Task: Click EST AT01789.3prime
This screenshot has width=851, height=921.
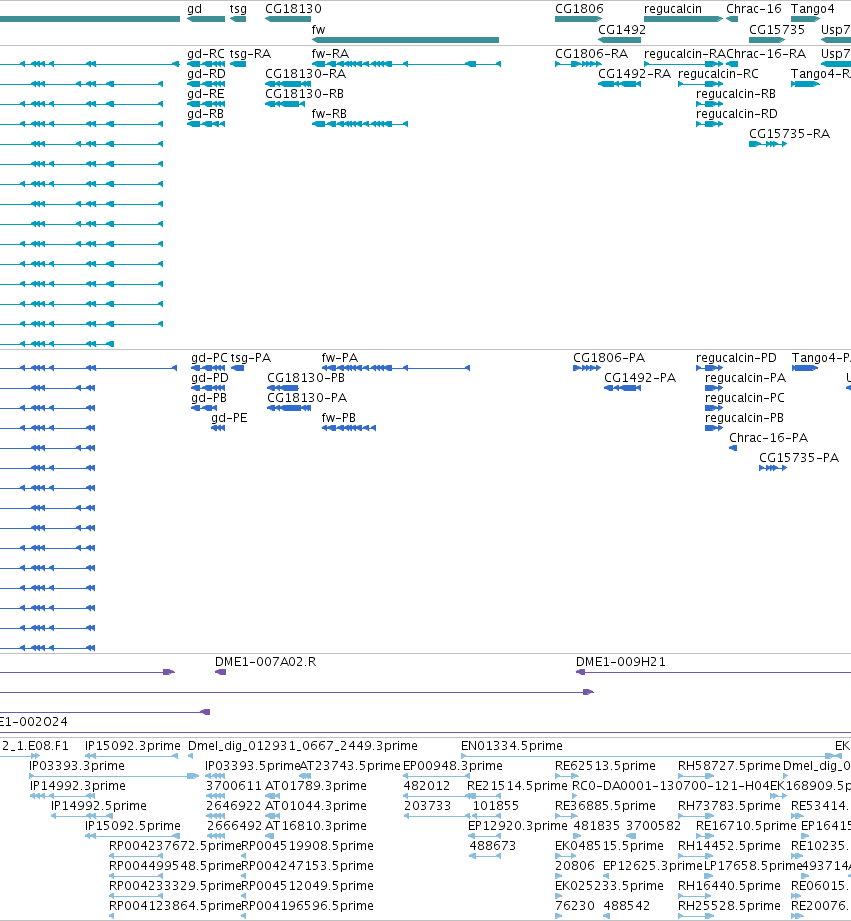Action: tap(273, 796)
